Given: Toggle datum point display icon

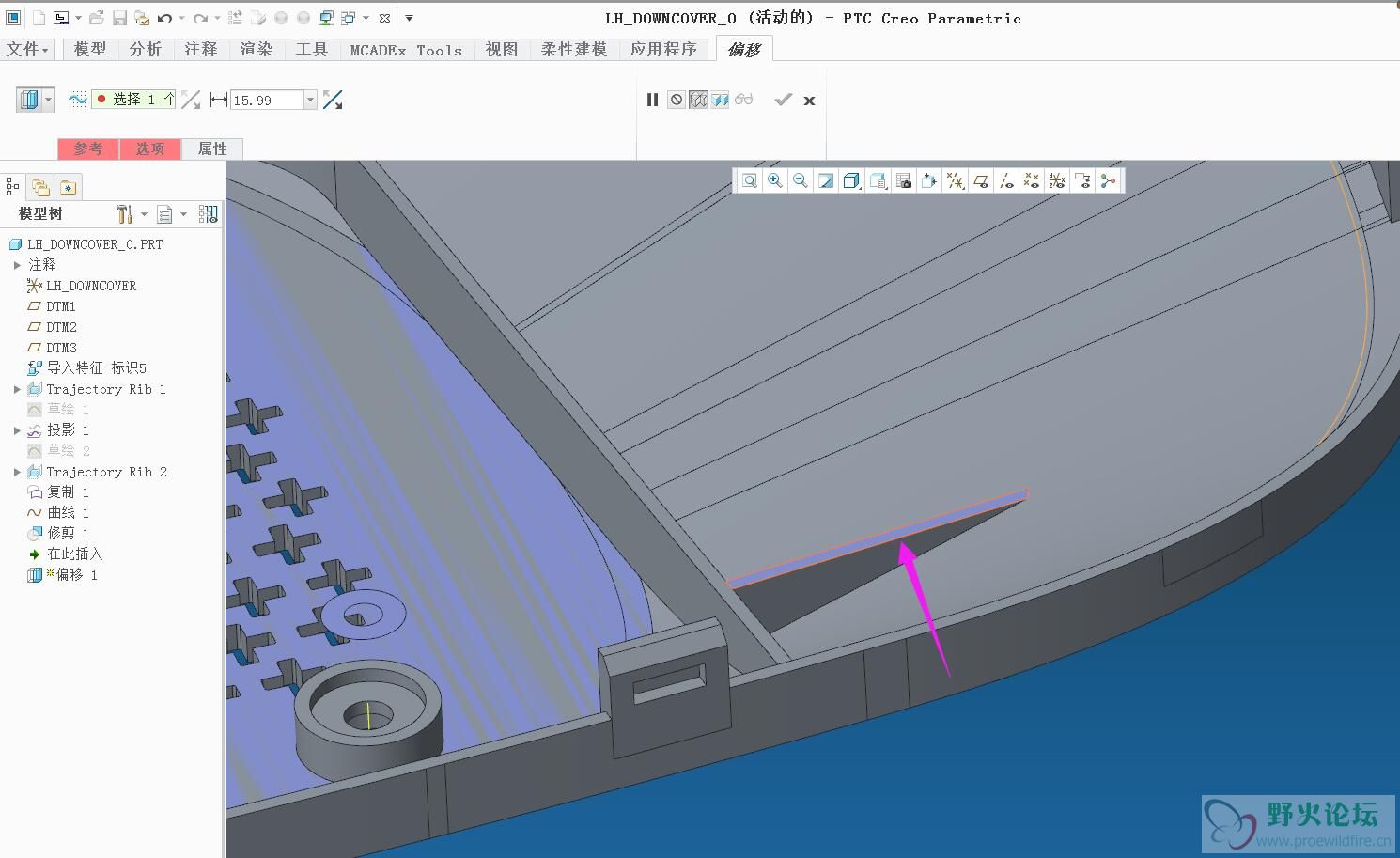Looking at the screenshot, I should (1031, 180).
